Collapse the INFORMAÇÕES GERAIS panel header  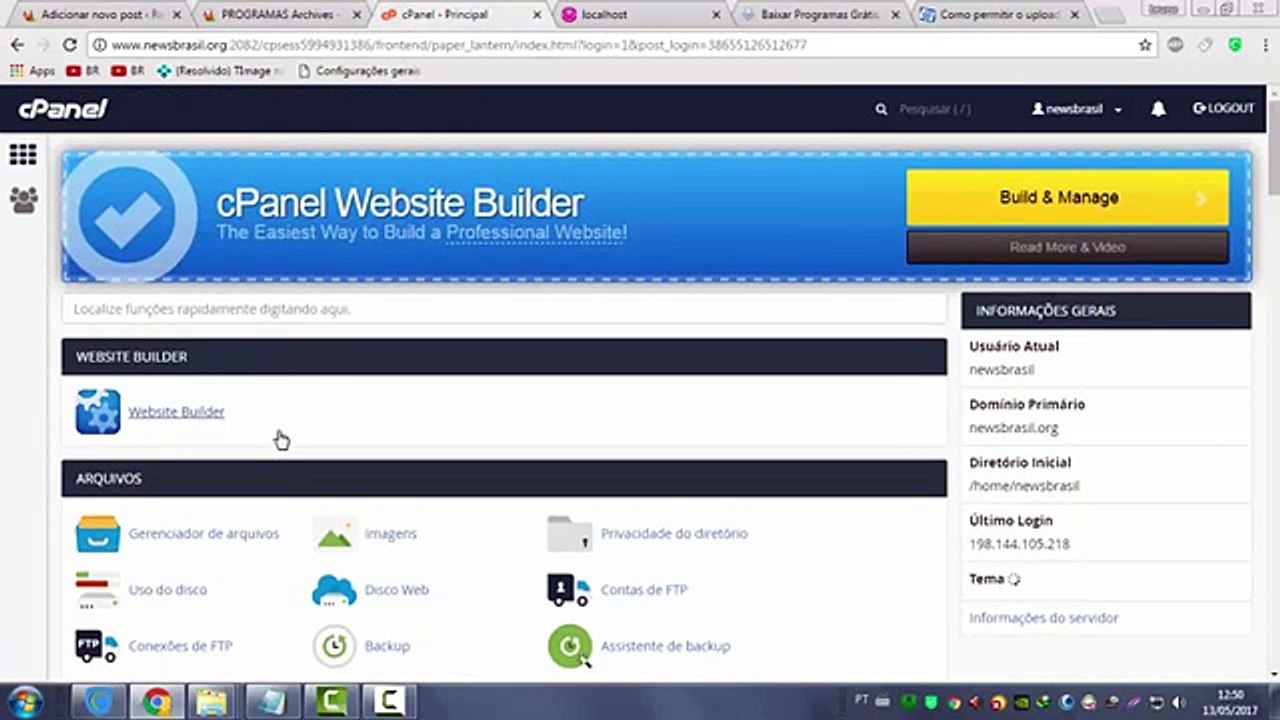pos(1106,311)
